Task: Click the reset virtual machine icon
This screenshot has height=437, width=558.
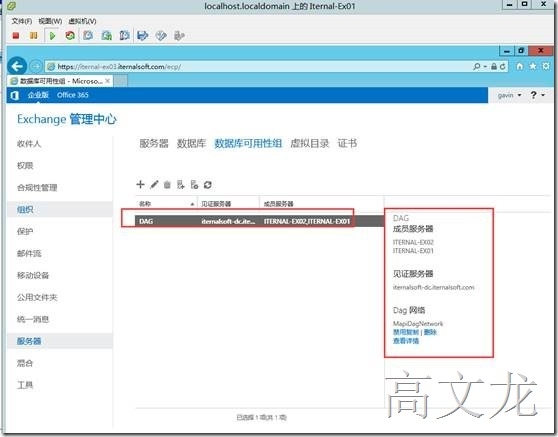Action: click(70, 36)
